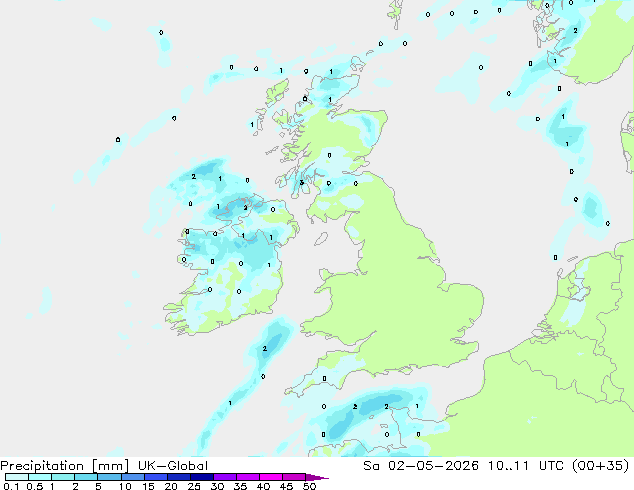Click the '45' legend value

click(286, 486)
